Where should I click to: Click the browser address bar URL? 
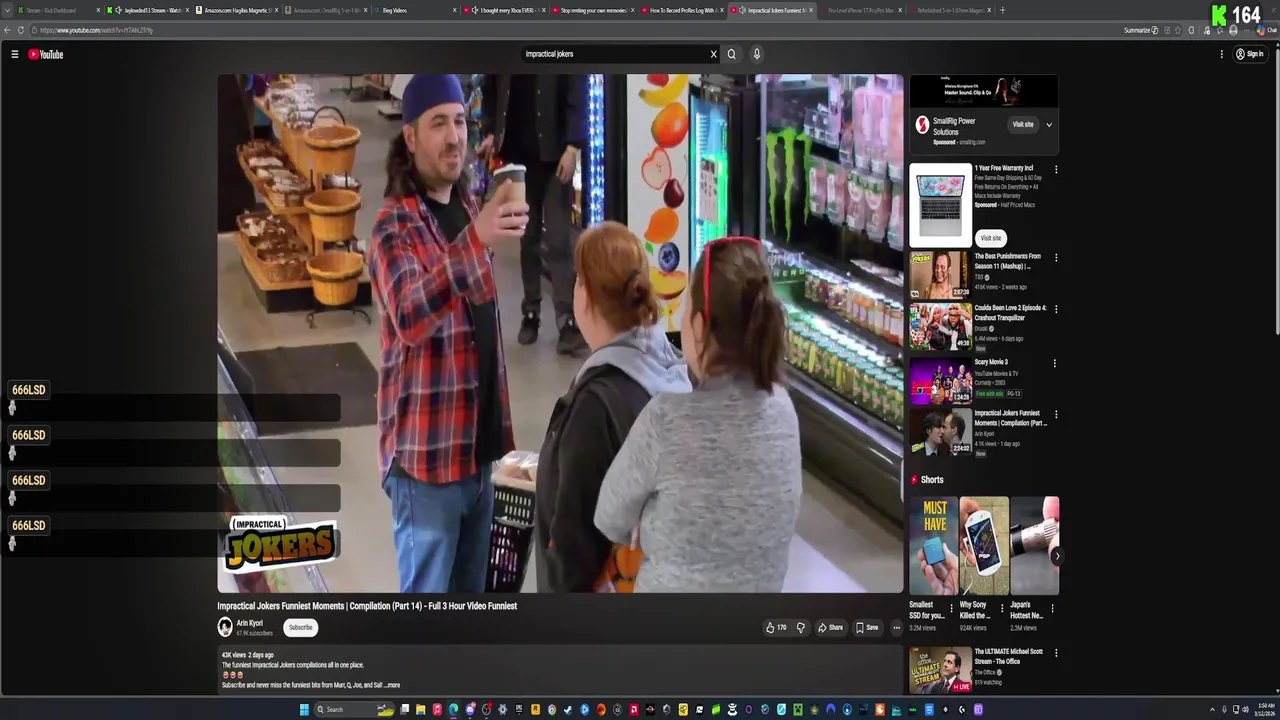pyautogui.click(x=96, y=30)
